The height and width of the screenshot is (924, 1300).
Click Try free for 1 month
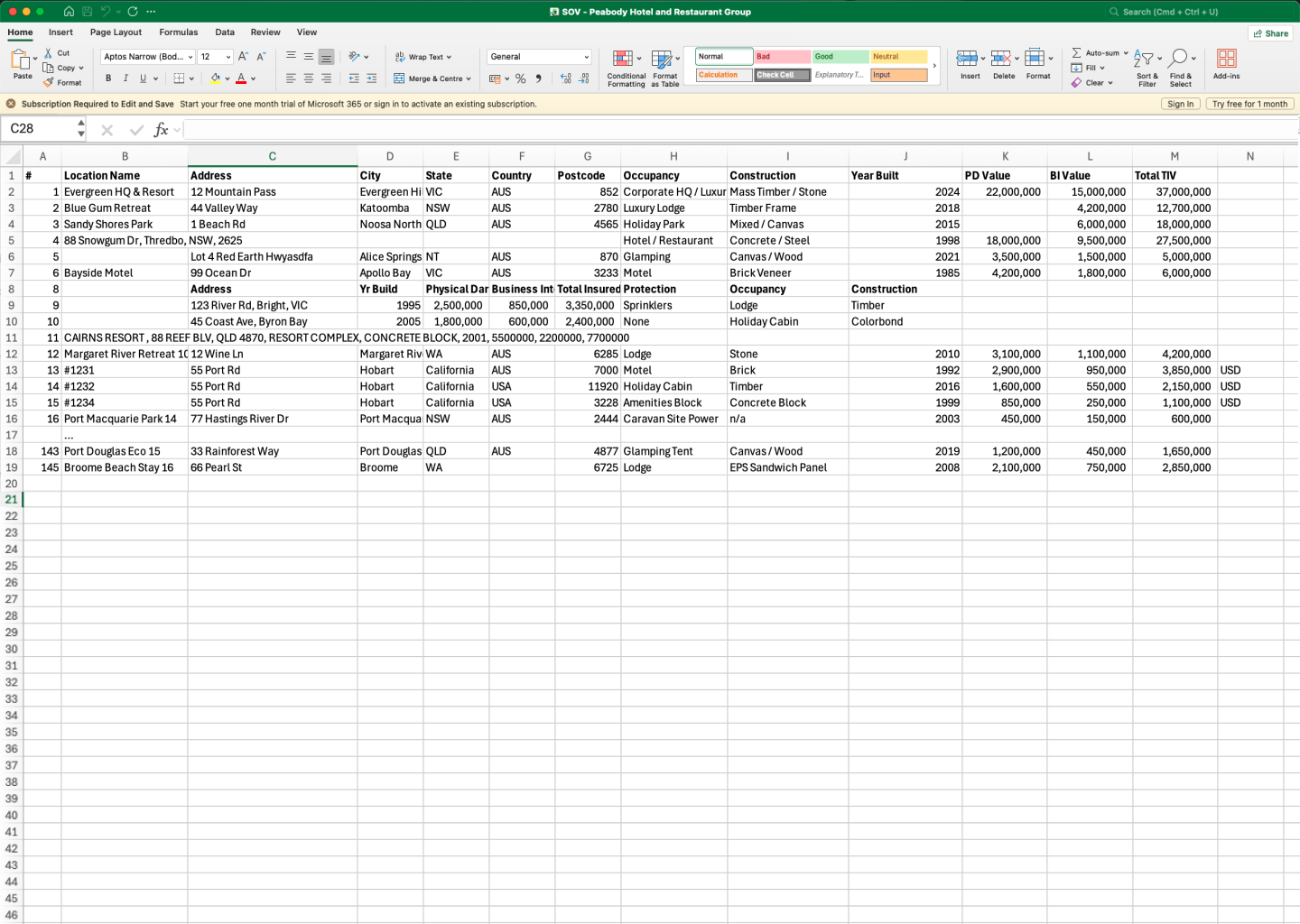pos(1249,104)
